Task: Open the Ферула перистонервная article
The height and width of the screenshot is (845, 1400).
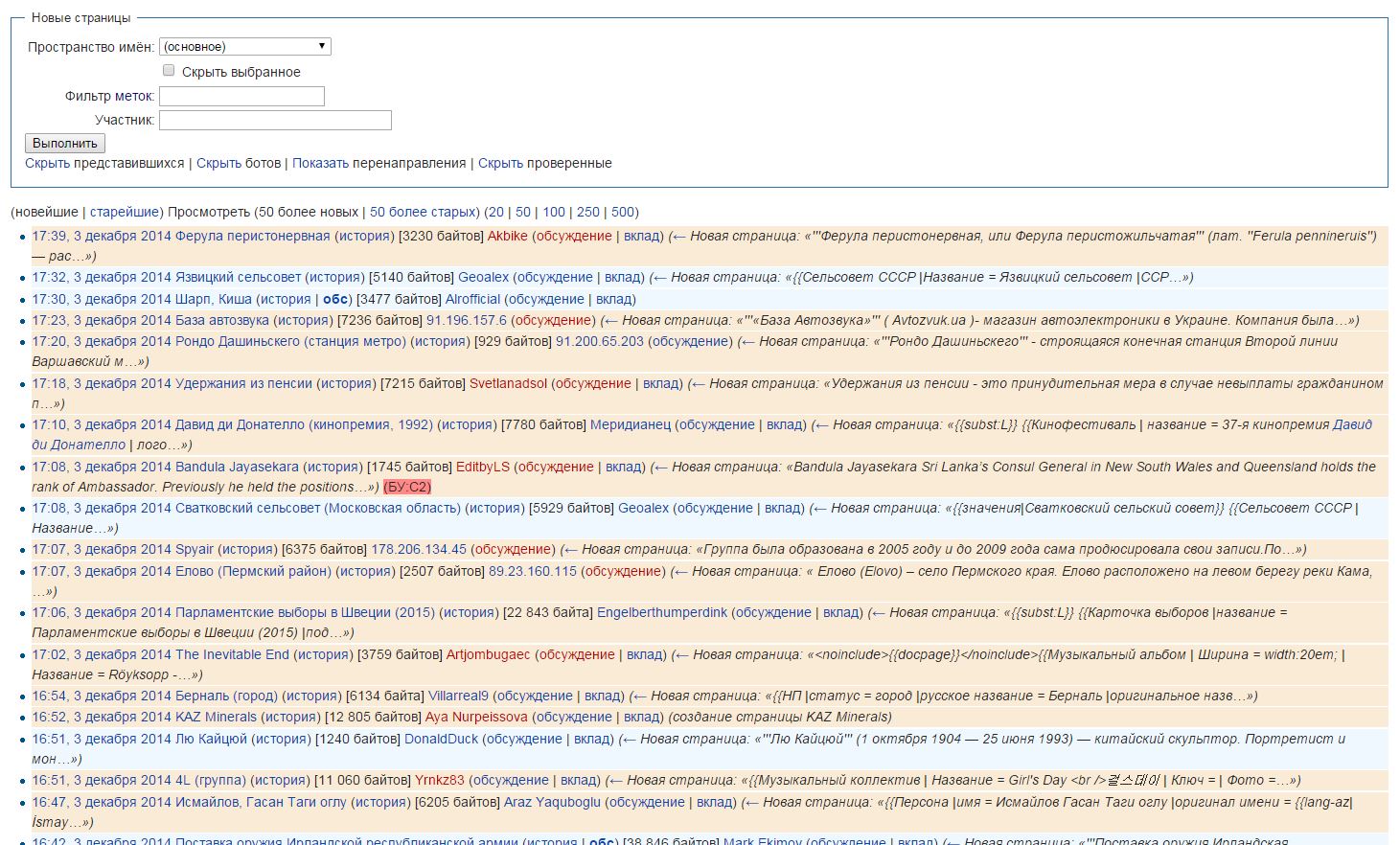Action: (252, 236)
